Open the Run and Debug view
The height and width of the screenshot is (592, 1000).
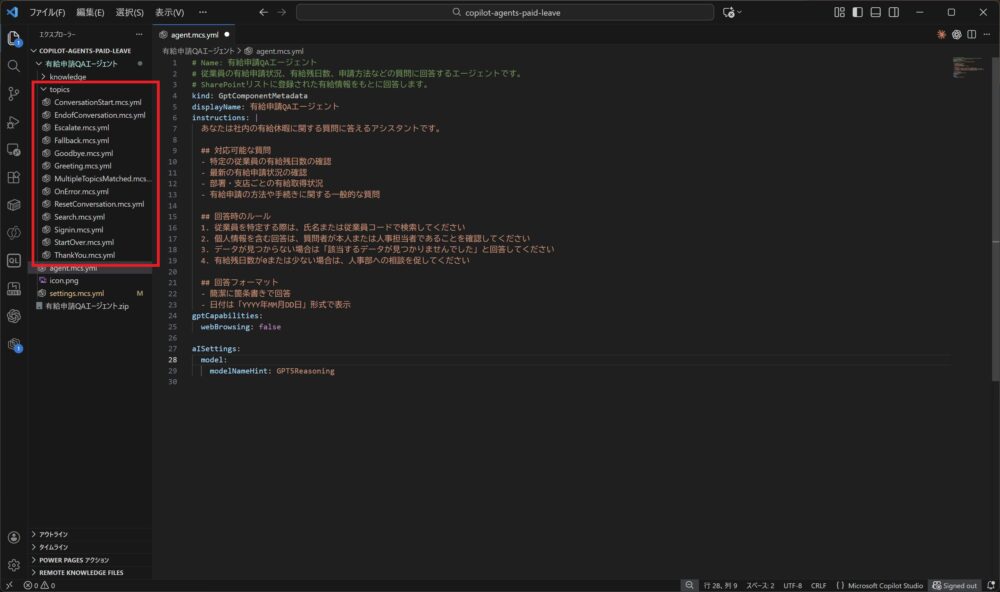click(13, 122)
